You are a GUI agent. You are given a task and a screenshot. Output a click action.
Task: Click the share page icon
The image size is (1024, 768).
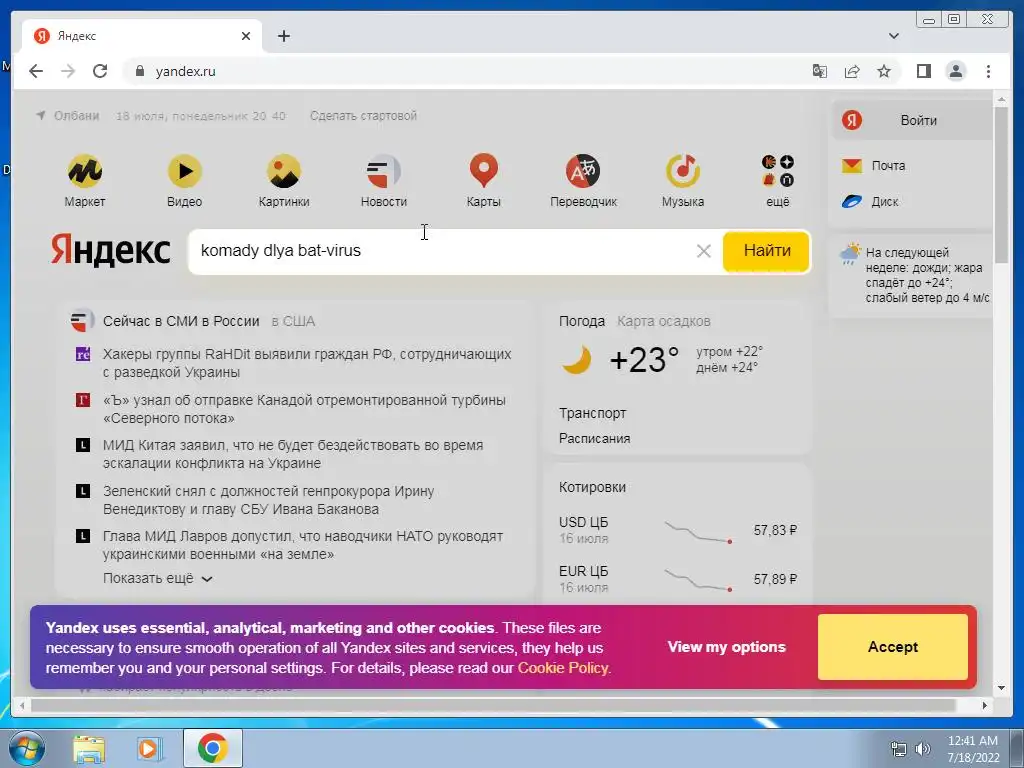point(852,71)
